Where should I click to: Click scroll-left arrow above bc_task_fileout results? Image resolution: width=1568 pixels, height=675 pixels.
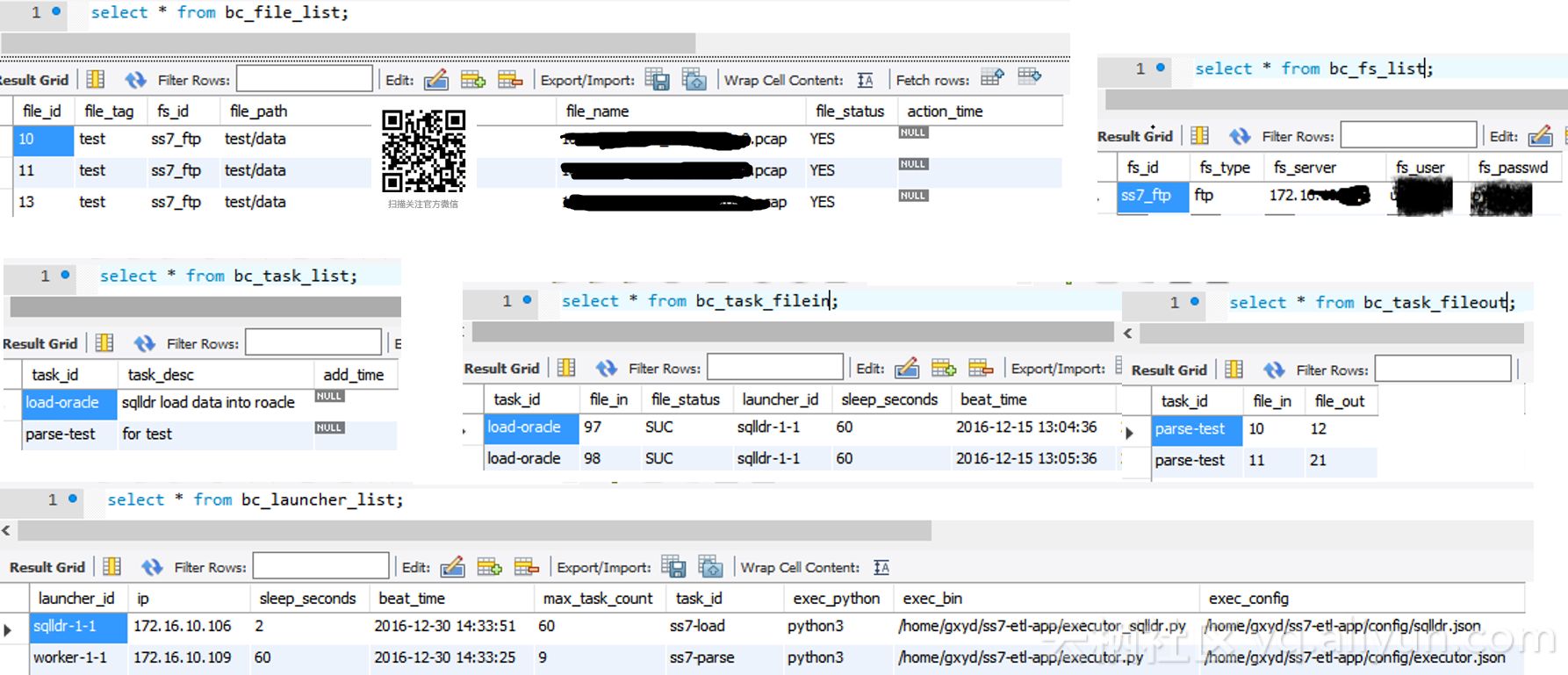click(x=1128, y=333)
